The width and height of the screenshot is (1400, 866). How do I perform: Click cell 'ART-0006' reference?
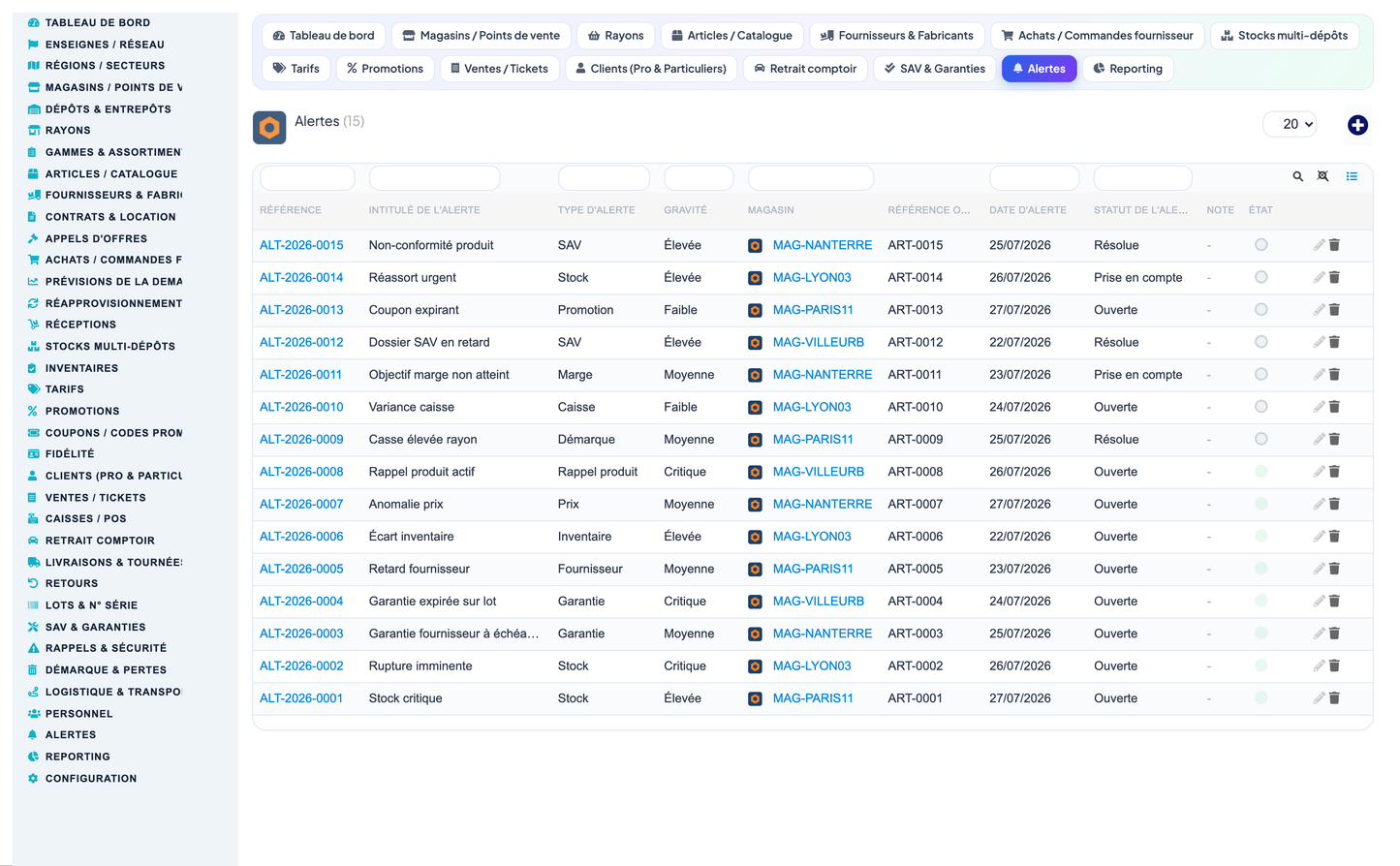click(x=915, y=537)
